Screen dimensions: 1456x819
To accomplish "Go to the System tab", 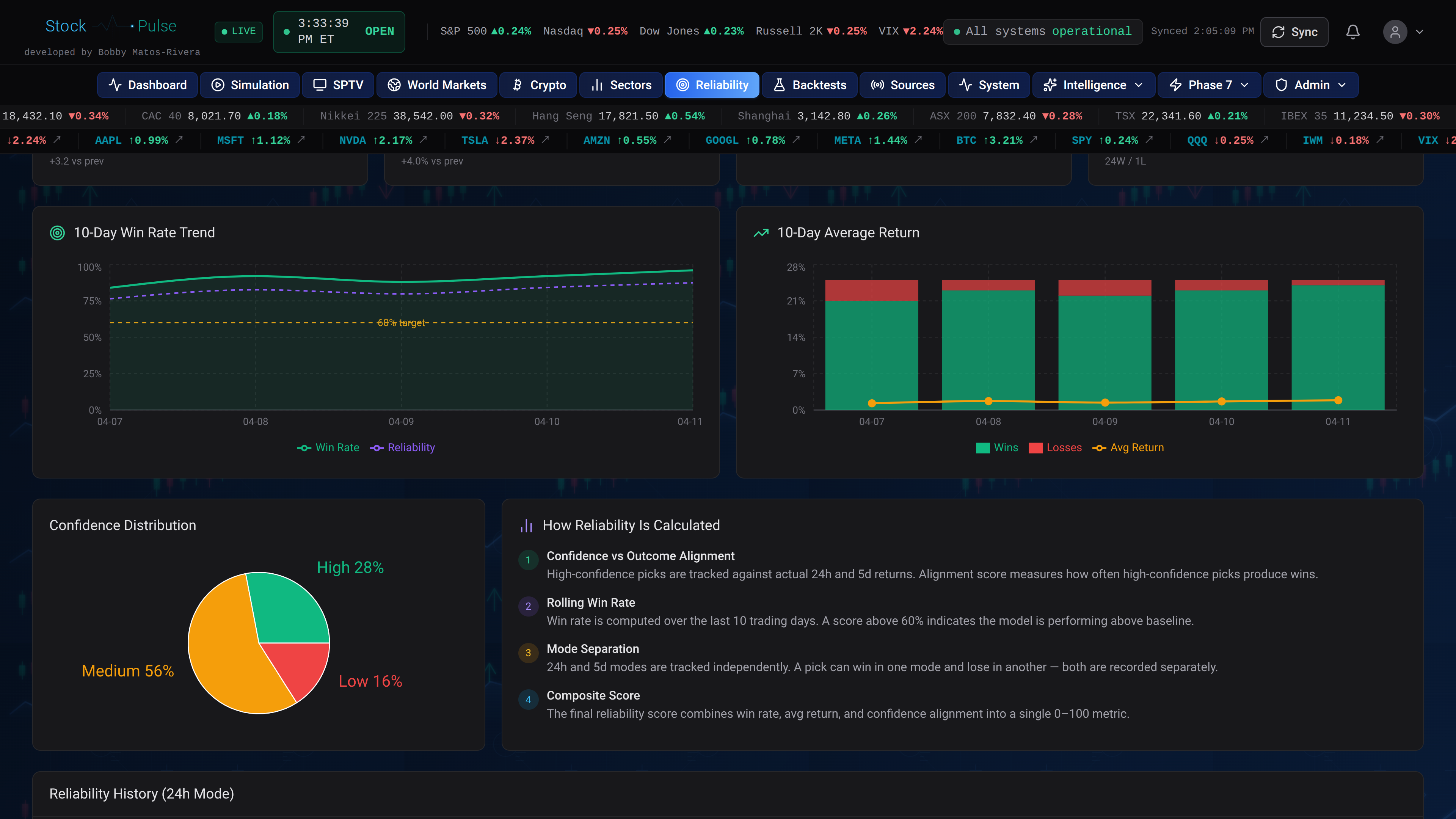I will pyautogui.click(x=989, y=85).
